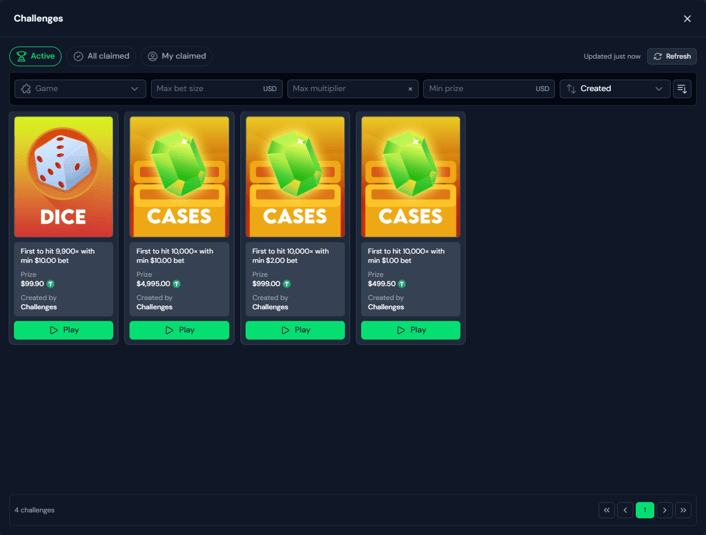This screenshot has width=706, height=535.
Task: Click 'Challenges' creator on Dice card
Action: (x=39, y=307)
